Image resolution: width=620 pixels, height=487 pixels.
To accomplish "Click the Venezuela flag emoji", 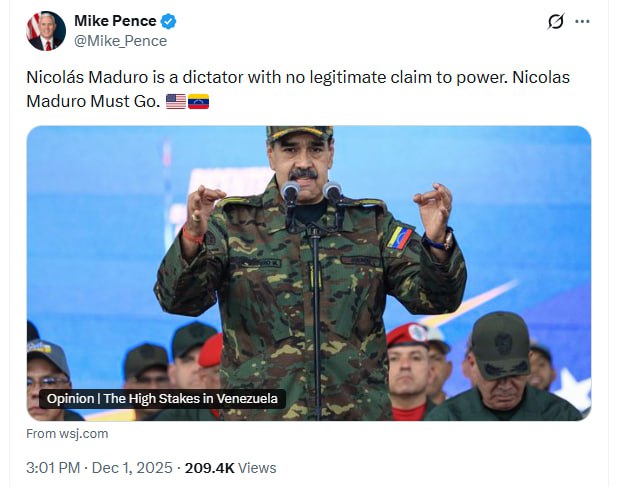I will coord(199,101).
